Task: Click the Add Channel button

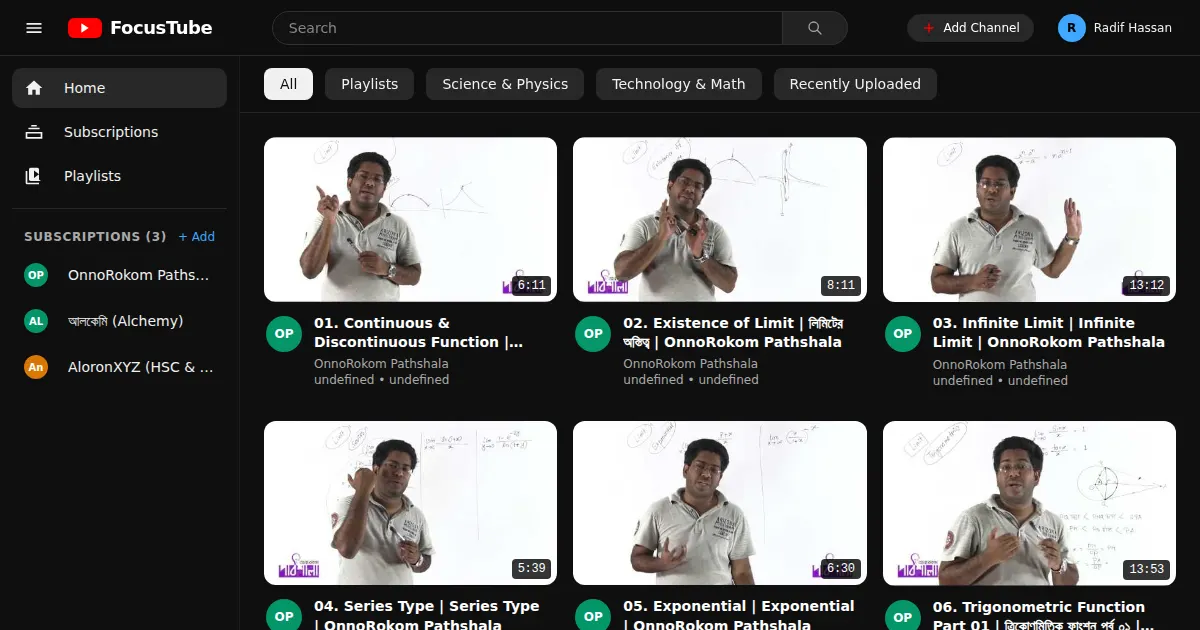Action: coord(970,28)
